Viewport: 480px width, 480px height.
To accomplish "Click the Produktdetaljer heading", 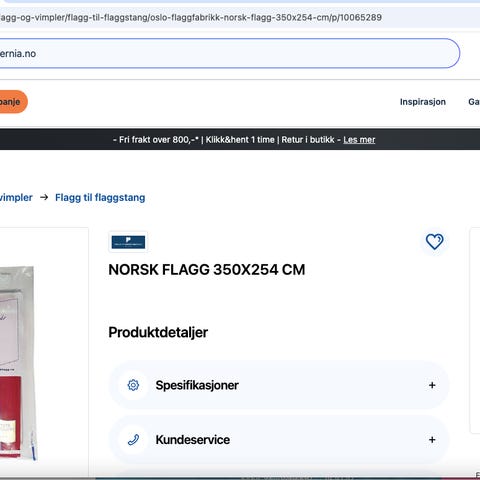I will (x=158, y=332).
